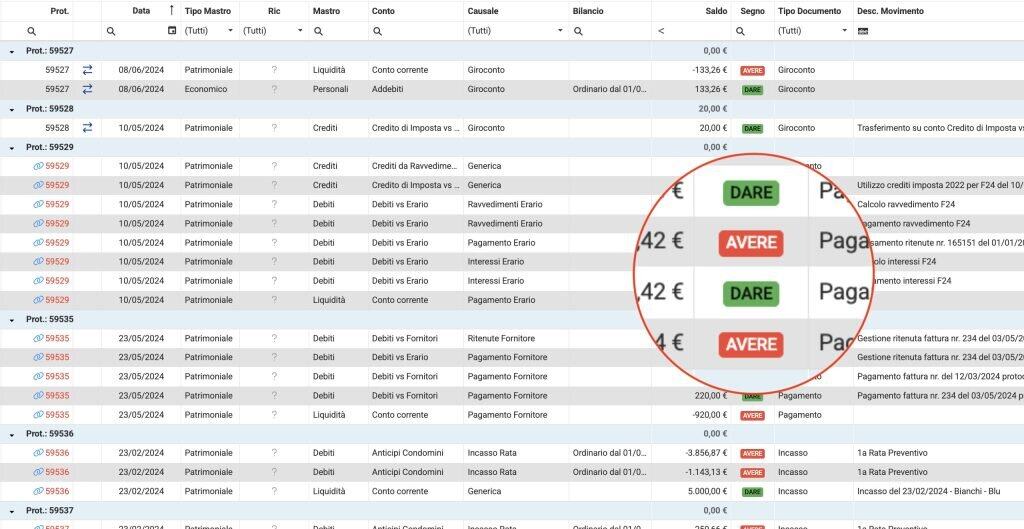Click AVERE badge in 59527 Liquidità row
Viewport: 1024px width, 529px height.
pyautogui.click(x=752, y=71)
